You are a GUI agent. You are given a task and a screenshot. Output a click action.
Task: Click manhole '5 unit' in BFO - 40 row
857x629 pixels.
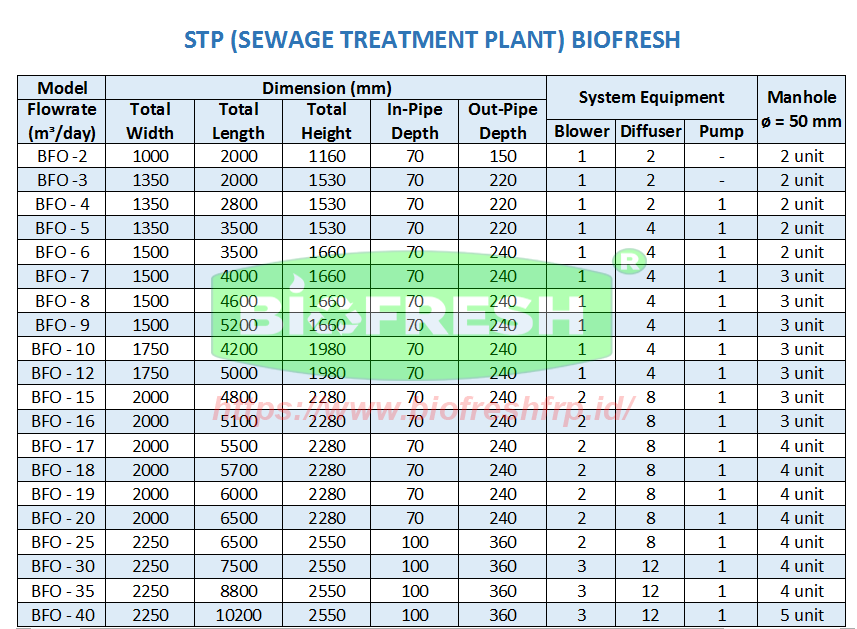tap(801, 615)
